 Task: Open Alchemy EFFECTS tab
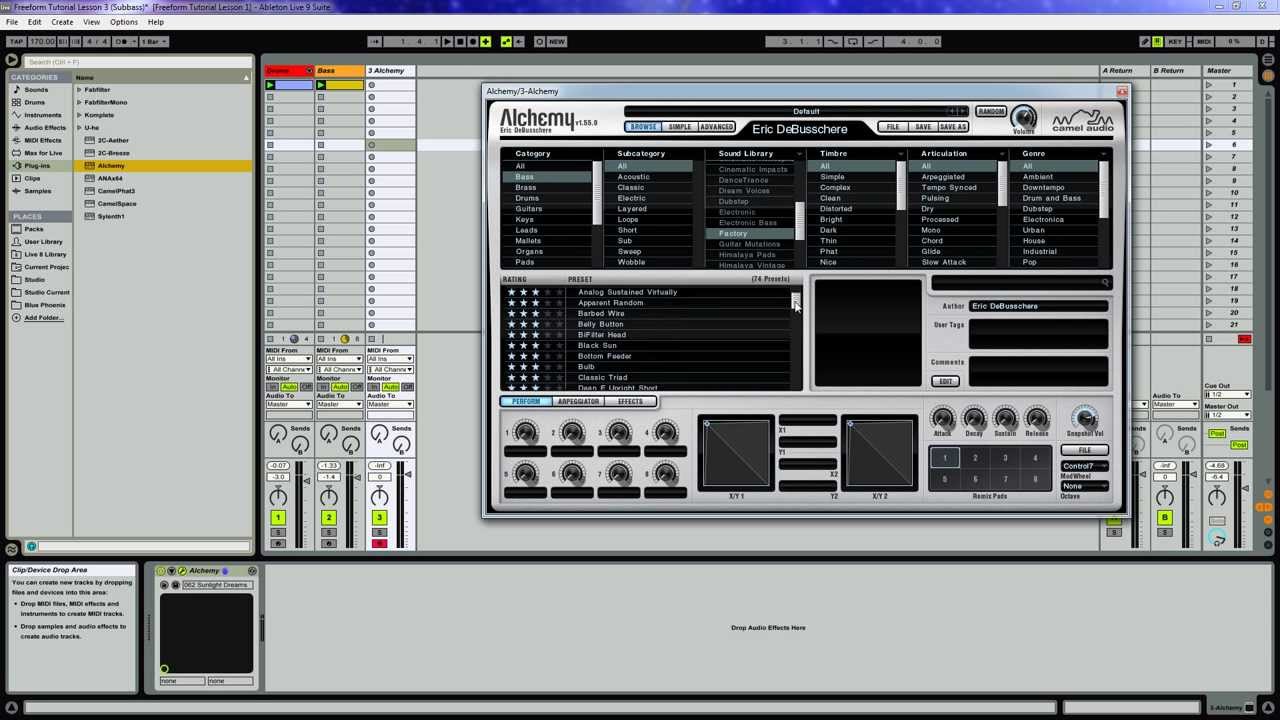tap(630, 401)
